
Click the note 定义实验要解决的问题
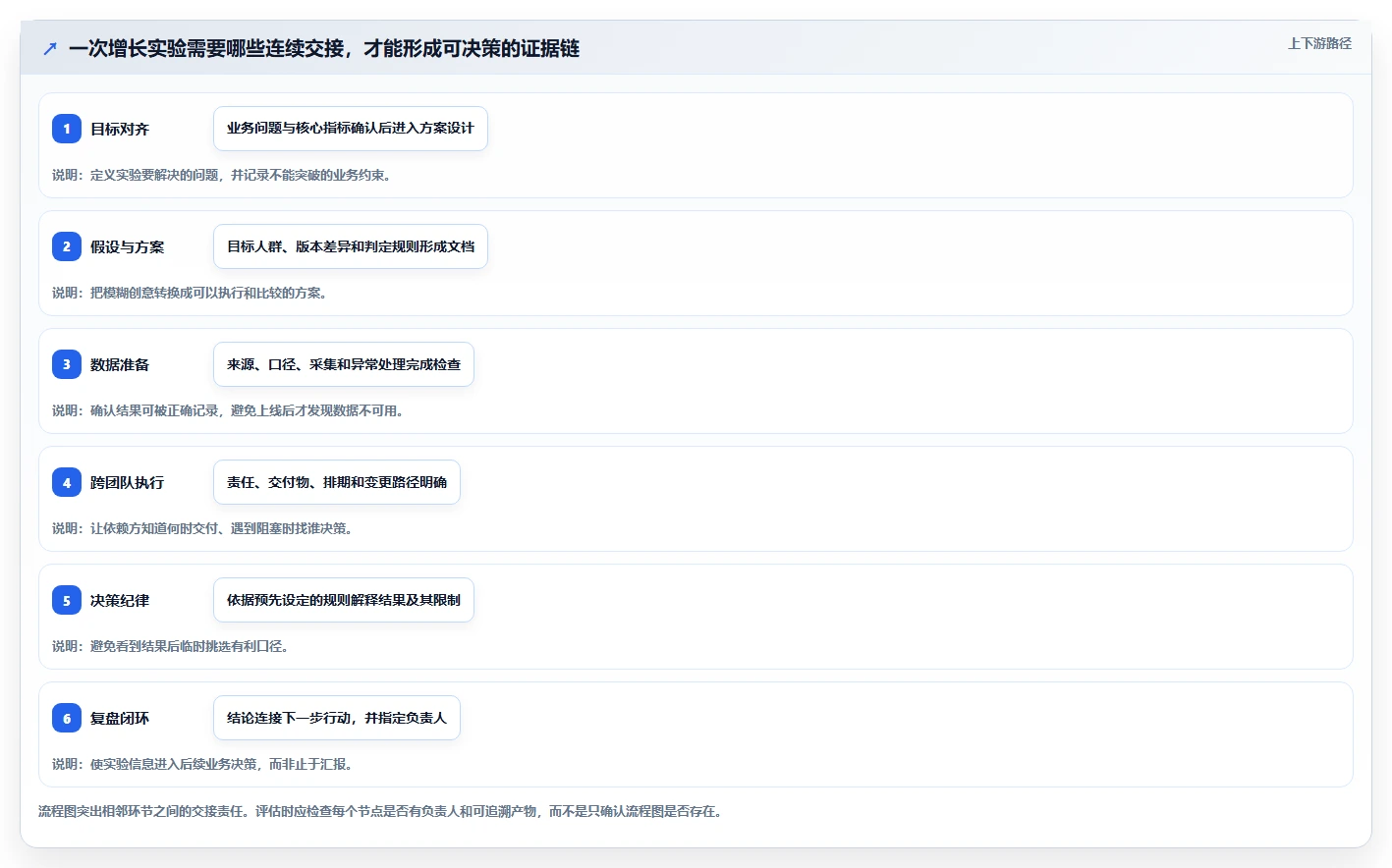(154, 175)
